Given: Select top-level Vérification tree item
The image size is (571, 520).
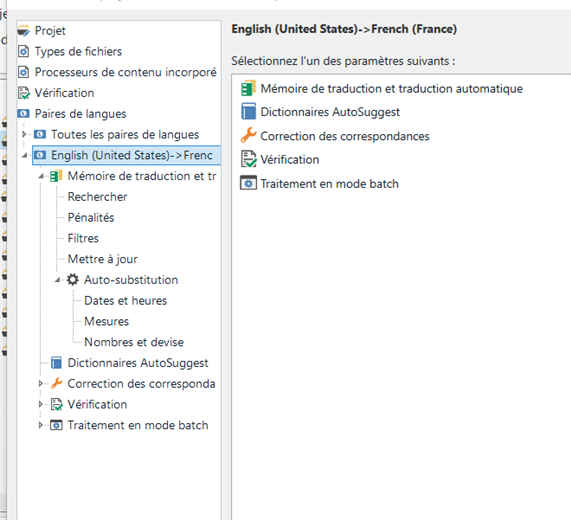Looking at the screenshot, I should pyautogui.click(x=64, y=93).
